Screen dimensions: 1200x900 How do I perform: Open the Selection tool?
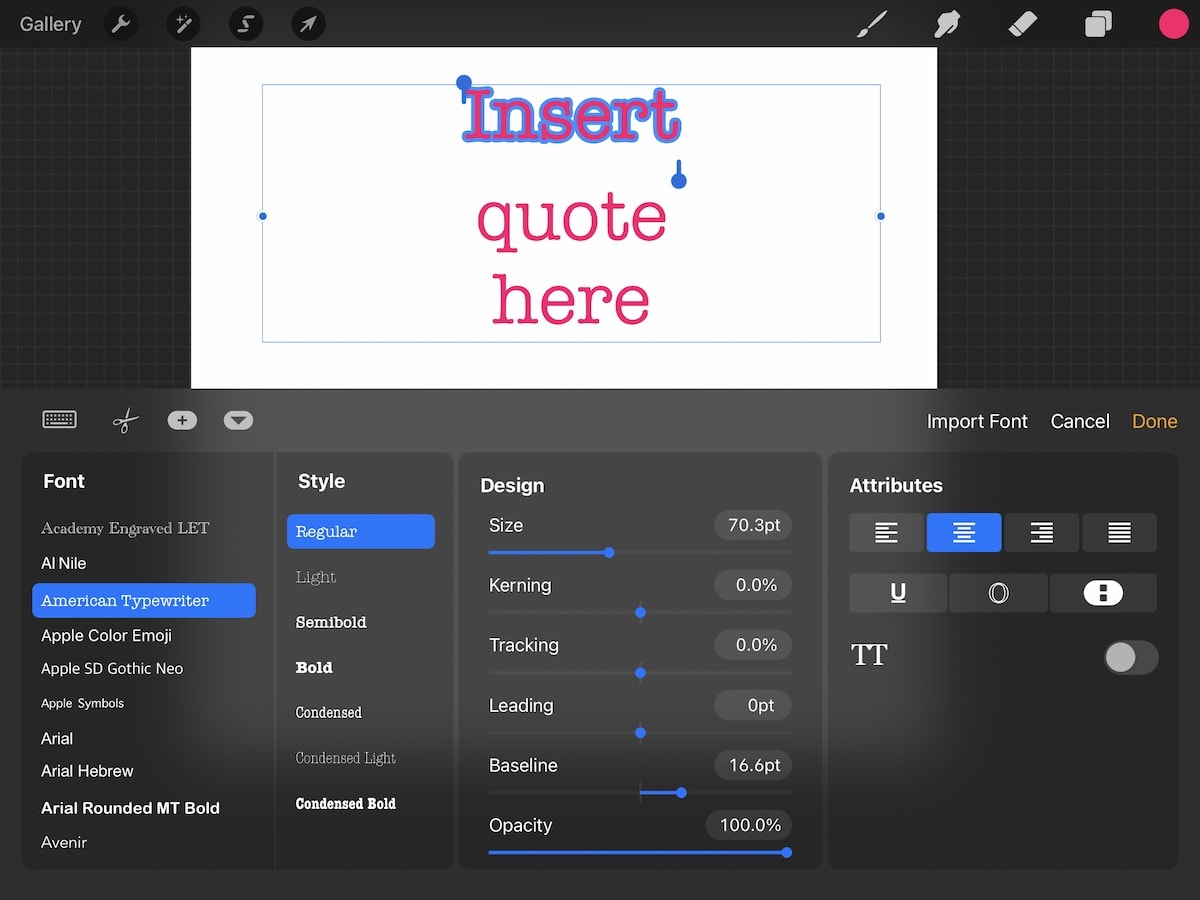245,23
